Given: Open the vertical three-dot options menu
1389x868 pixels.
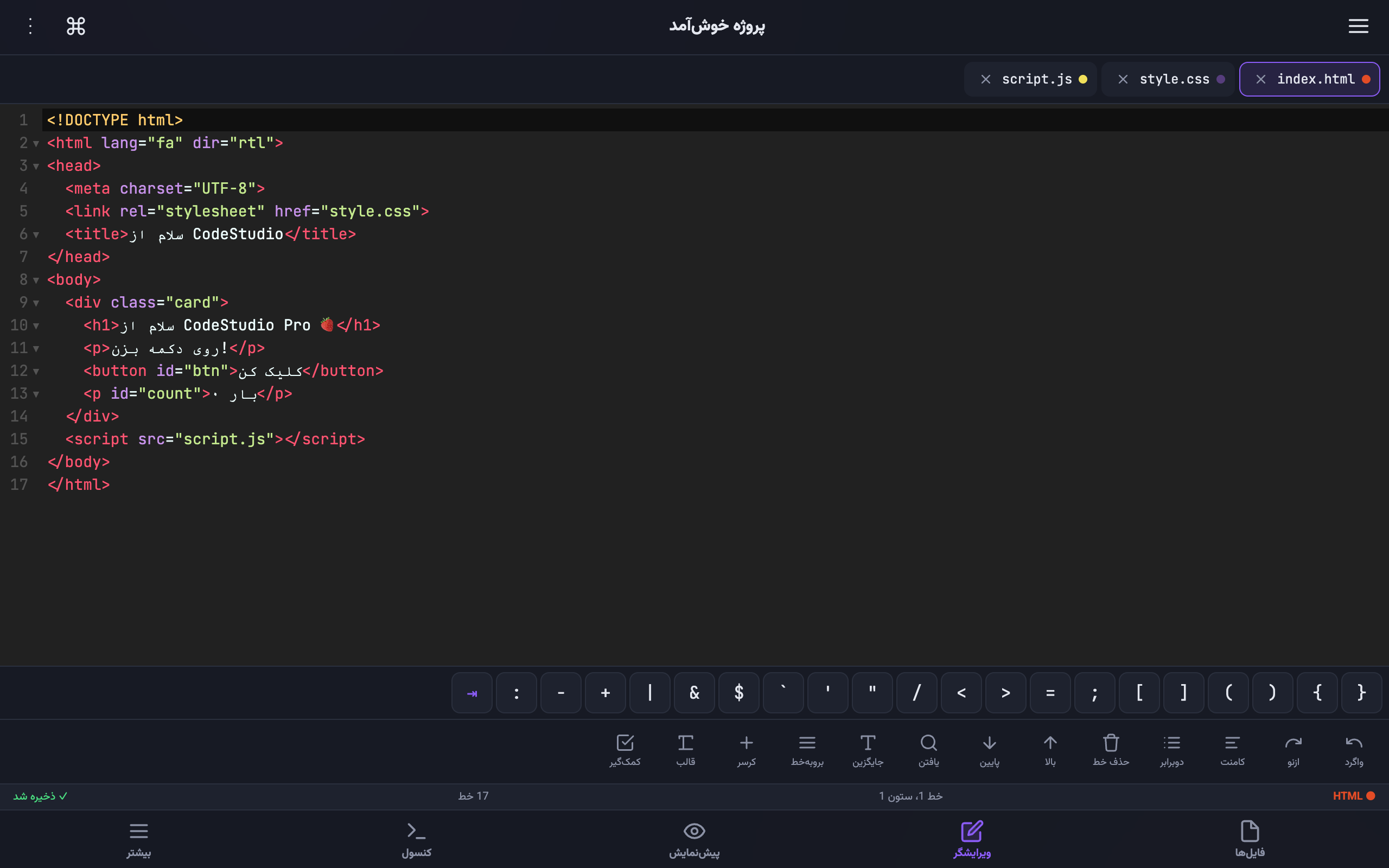Looking at the screenshot, I should click(30, 27).
